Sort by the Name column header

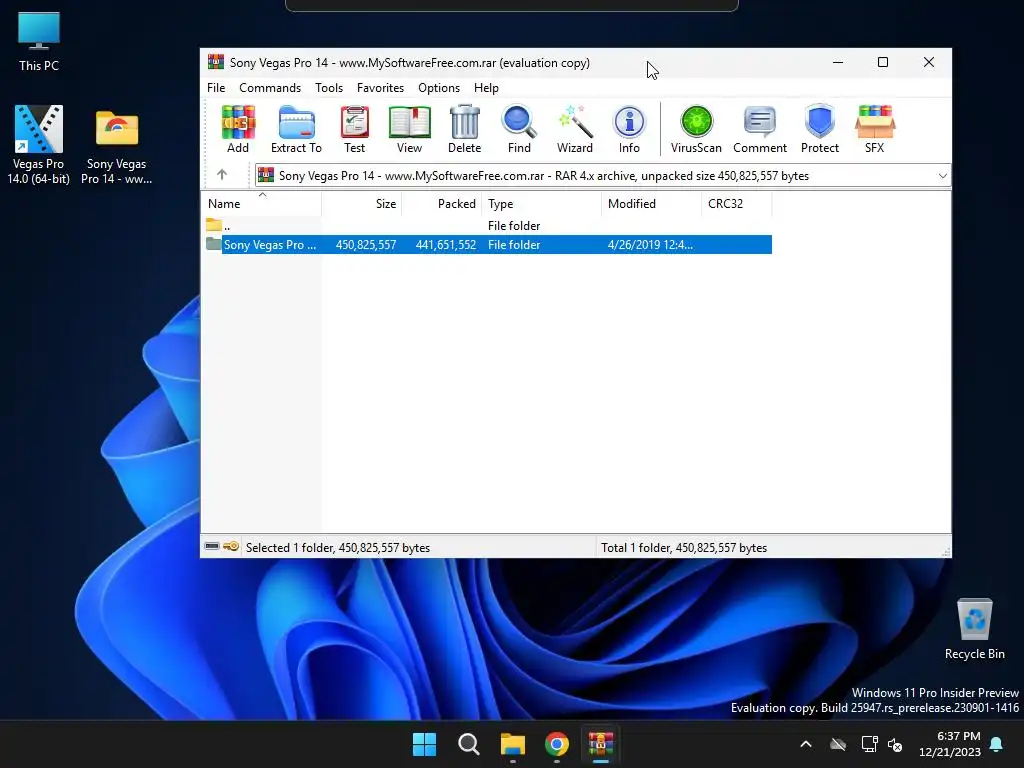[261, 204]
